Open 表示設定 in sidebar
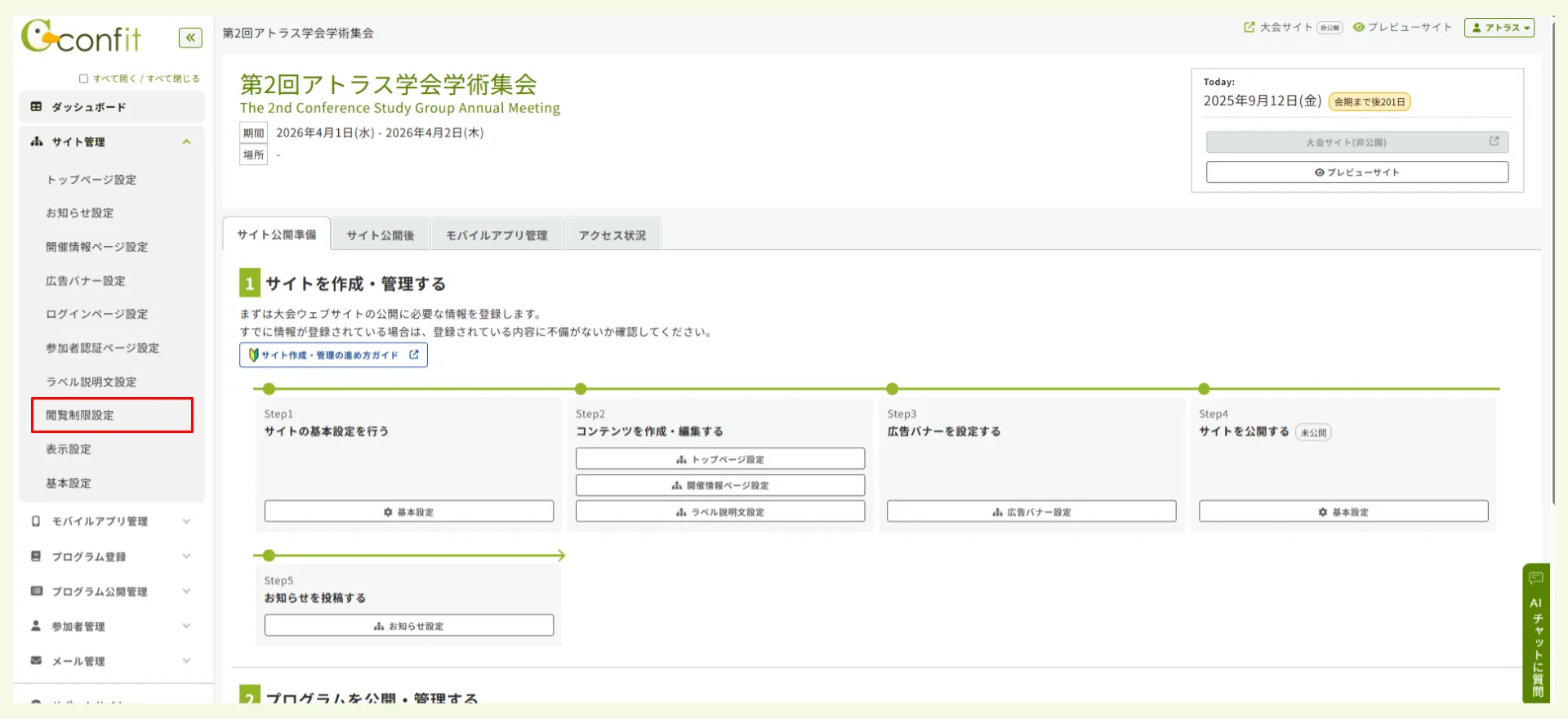 coord(68,449)
